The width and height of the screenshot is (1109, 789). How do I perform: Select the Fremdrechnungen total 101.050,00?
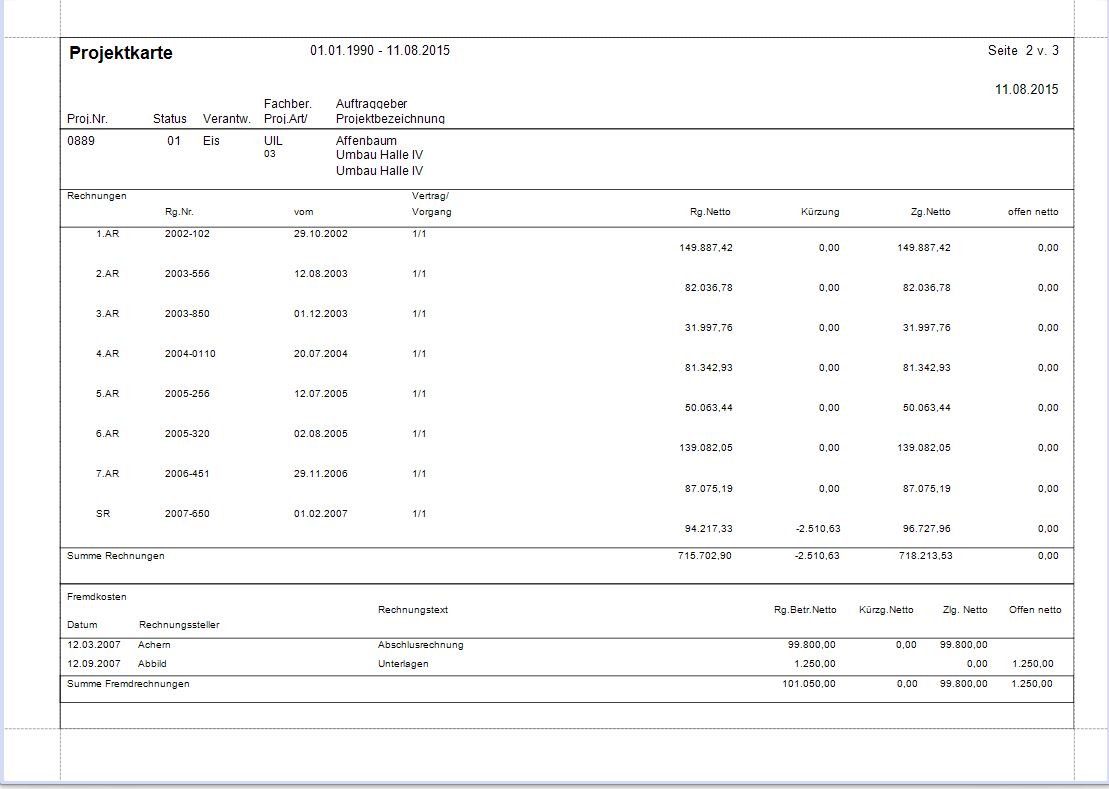809,684
